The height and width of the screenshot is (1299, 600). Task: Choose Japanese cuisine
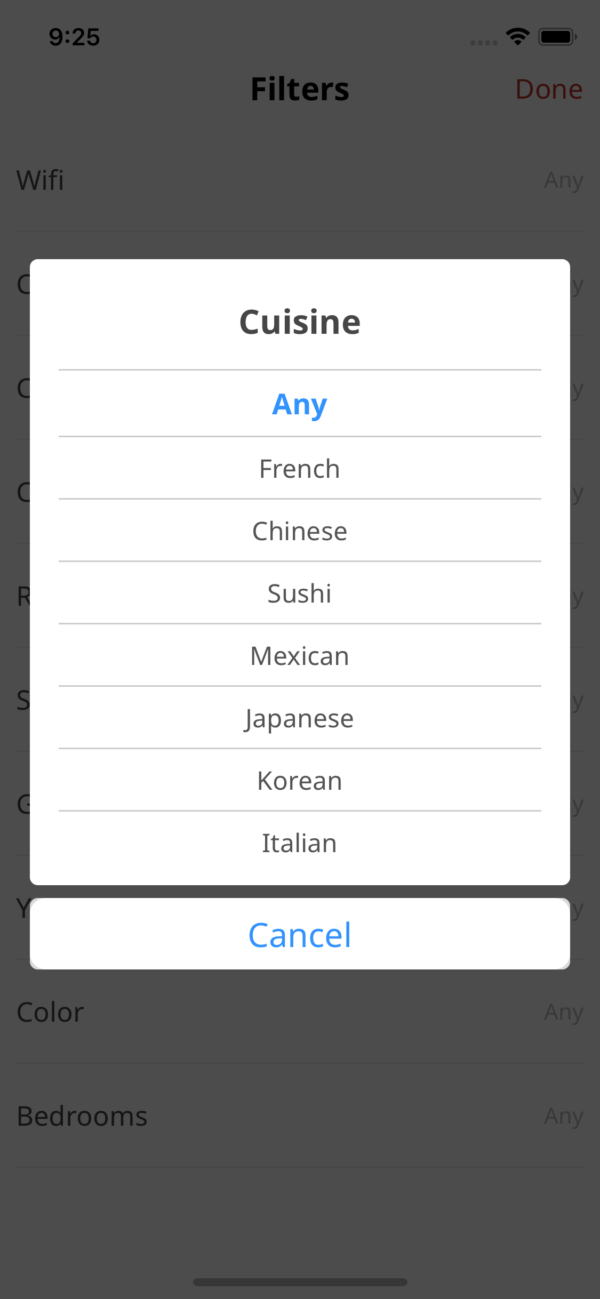pos(299,718)
